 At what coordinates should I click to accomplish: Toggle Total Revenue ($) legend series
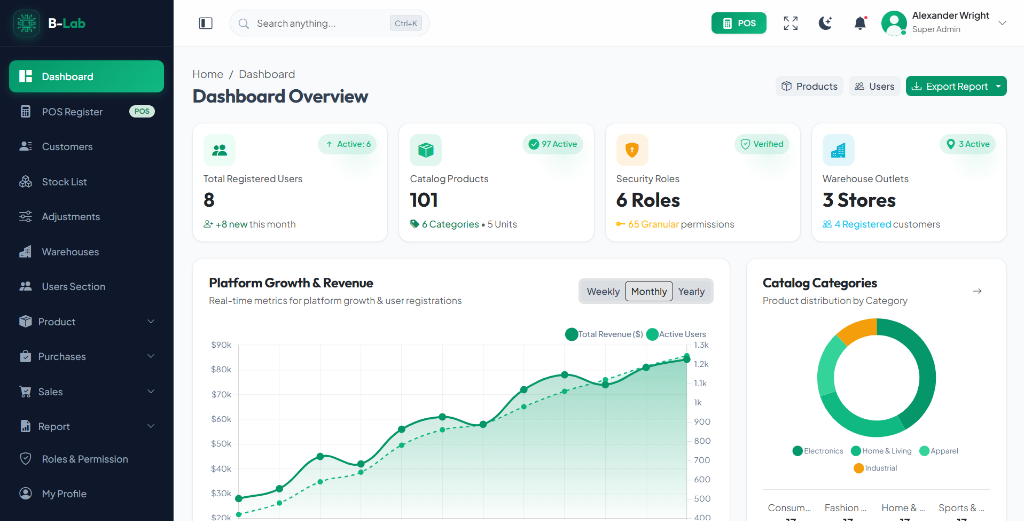604,334
